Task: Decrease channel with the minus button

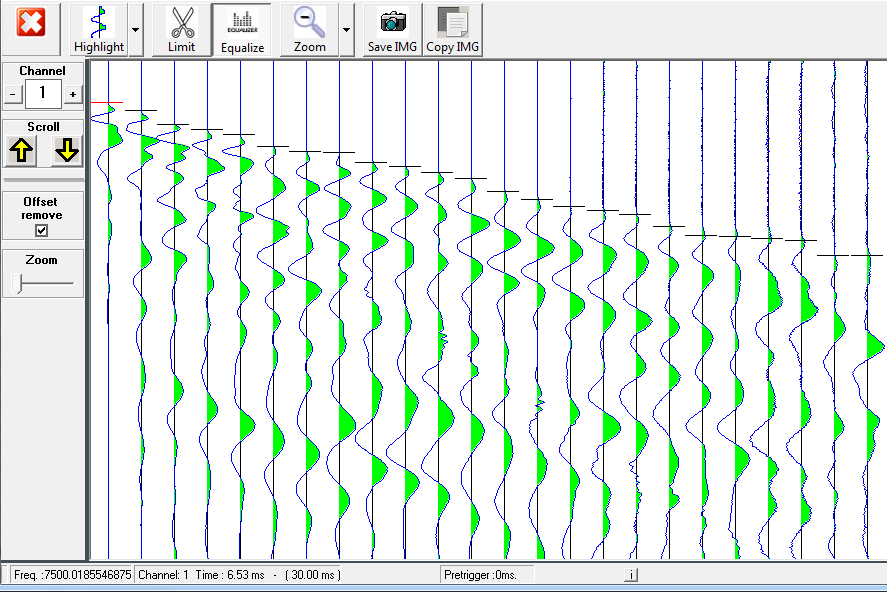Action: (x=13, y=93)
